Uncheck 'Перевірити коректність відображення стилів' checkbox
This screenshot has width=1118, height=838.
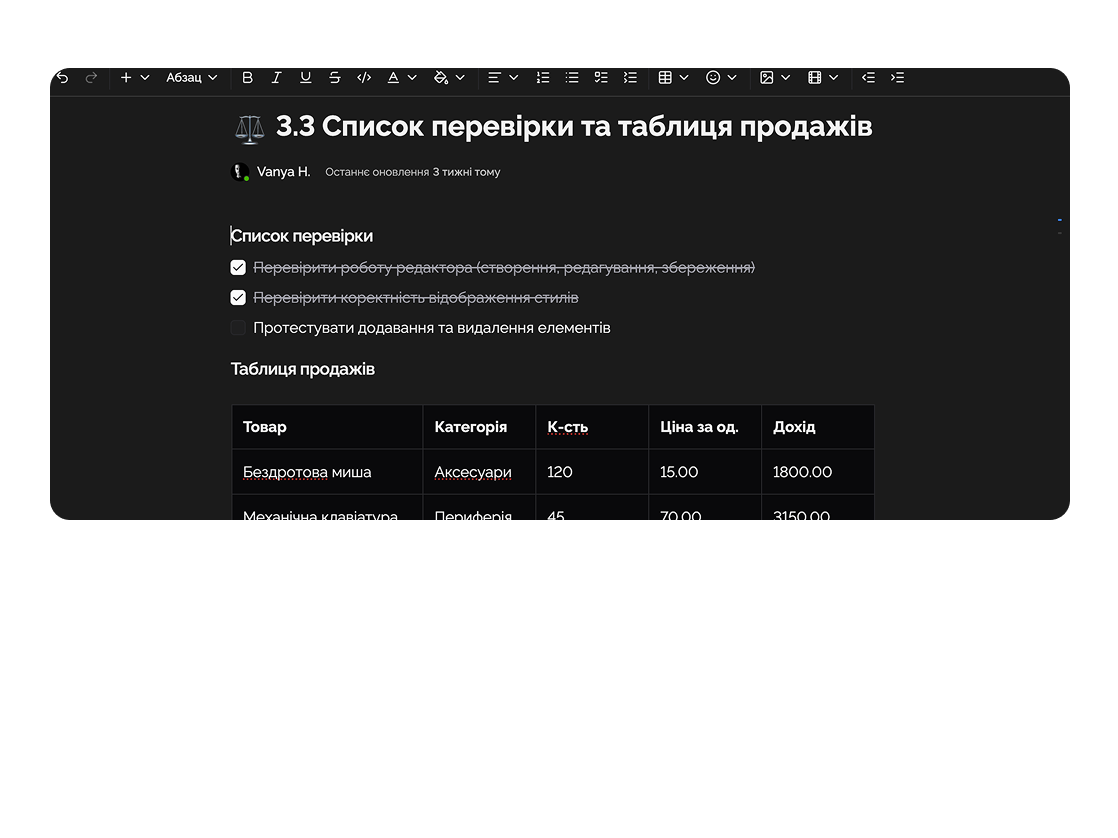tap(238, 297)
